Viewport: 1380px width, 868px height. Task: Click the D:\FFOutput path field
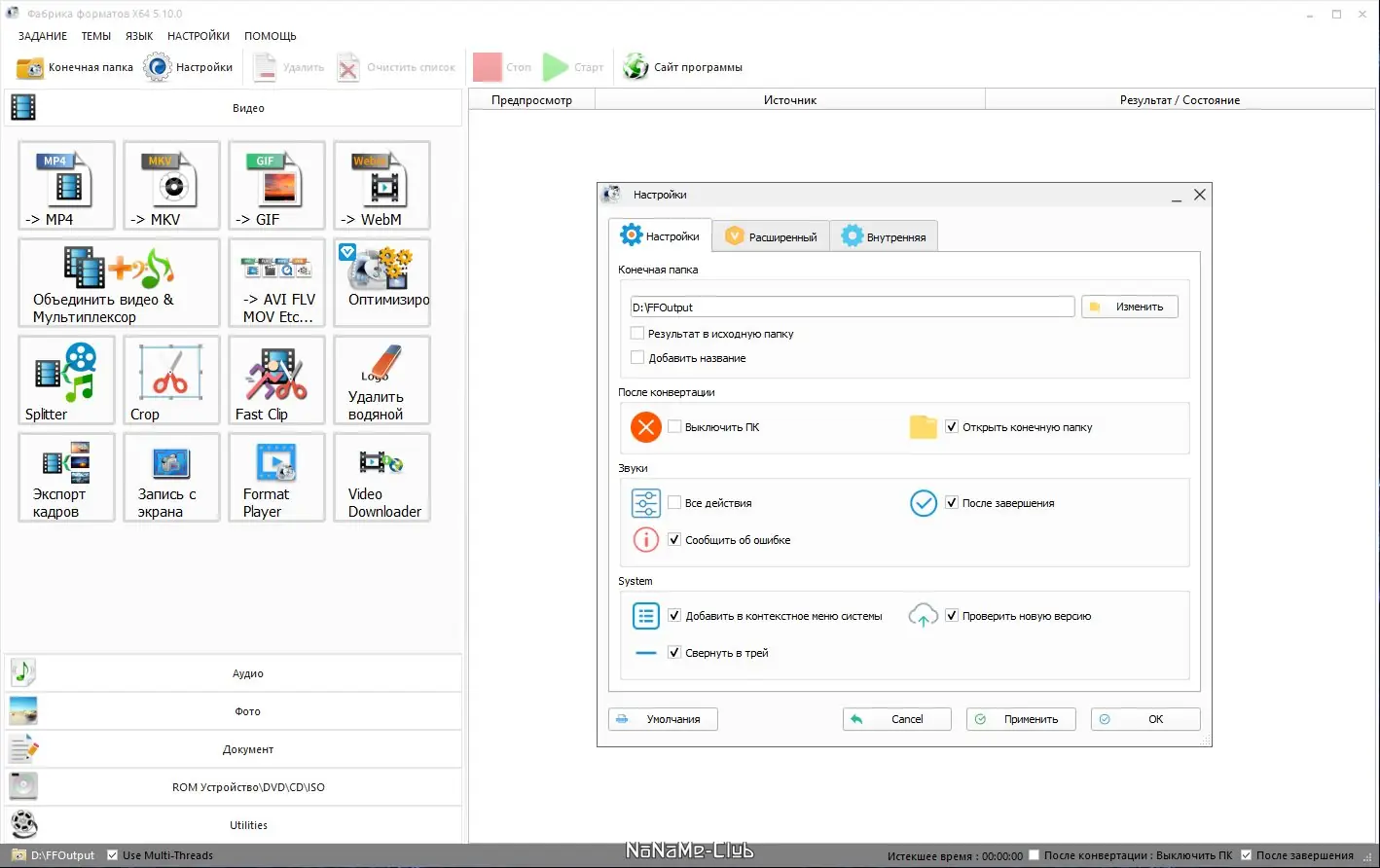click(852, 307)
